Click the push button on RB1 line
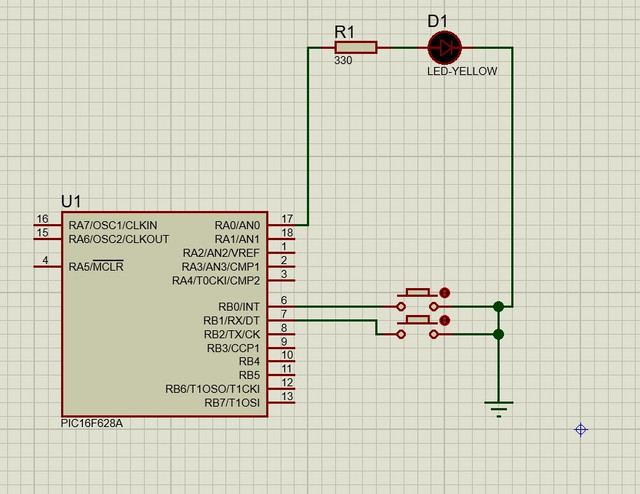Screen dimensions: 640x494 point(418,327)
